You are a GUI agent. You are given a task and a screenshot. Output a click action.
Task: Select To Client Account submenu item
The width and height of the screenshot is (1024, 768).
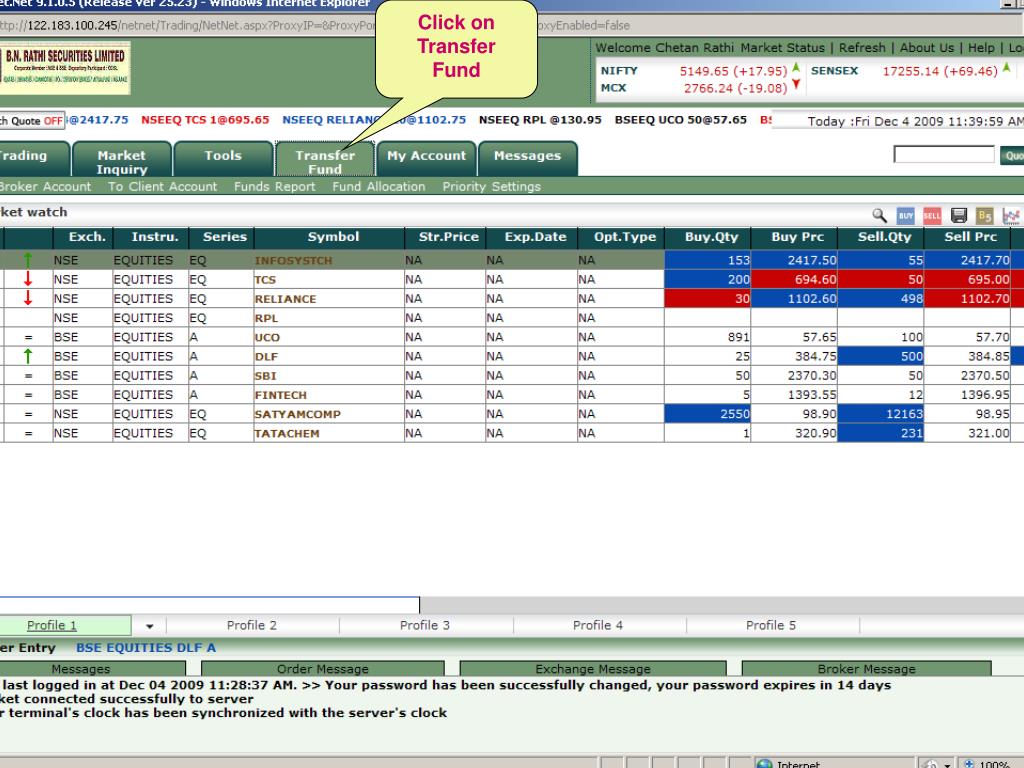click(163, 187)
